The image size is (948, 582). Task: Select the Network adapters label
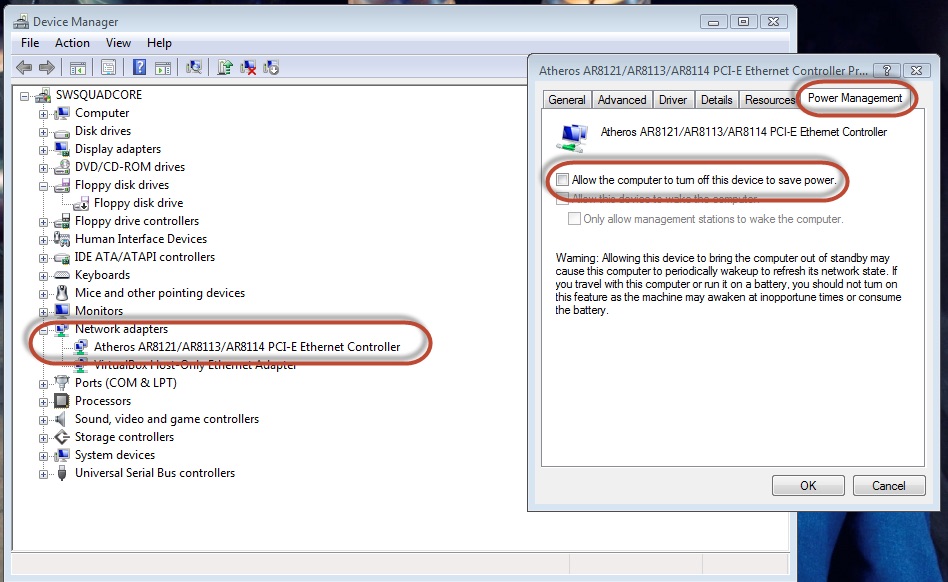121,329
